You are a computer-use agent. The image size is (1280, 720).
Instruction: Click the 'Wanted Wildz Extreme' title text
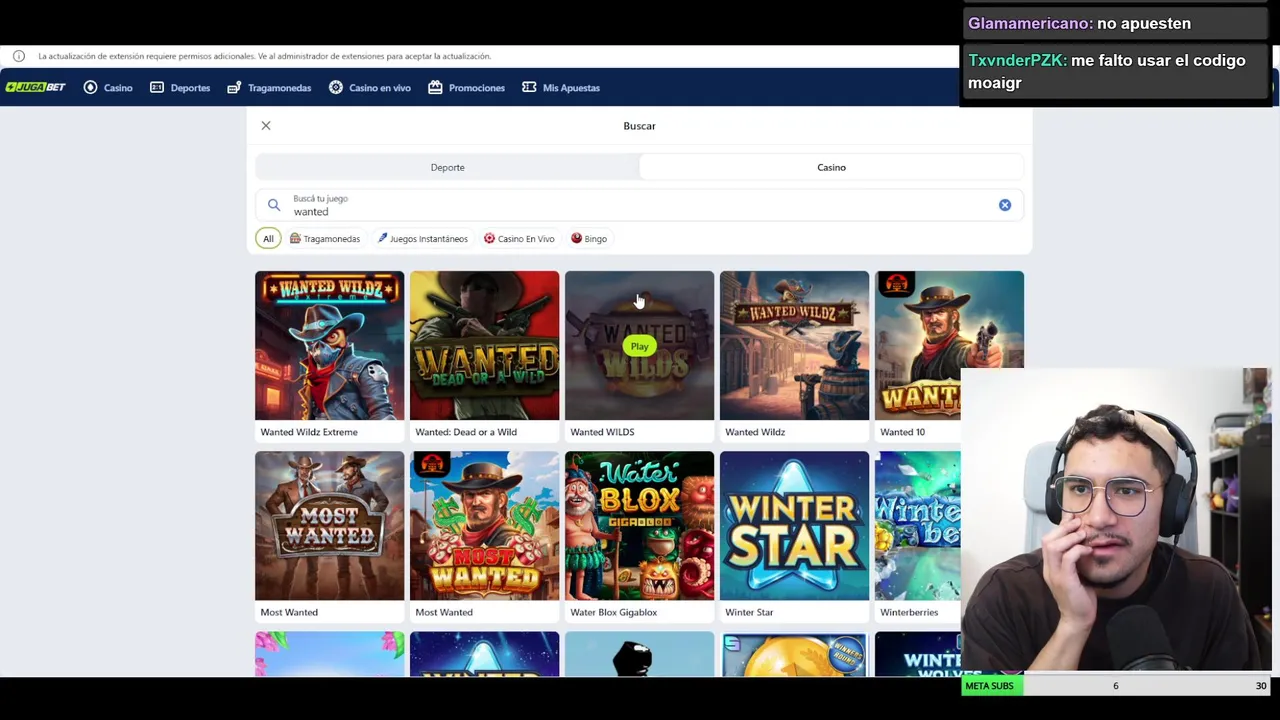(x=309, y=432)
